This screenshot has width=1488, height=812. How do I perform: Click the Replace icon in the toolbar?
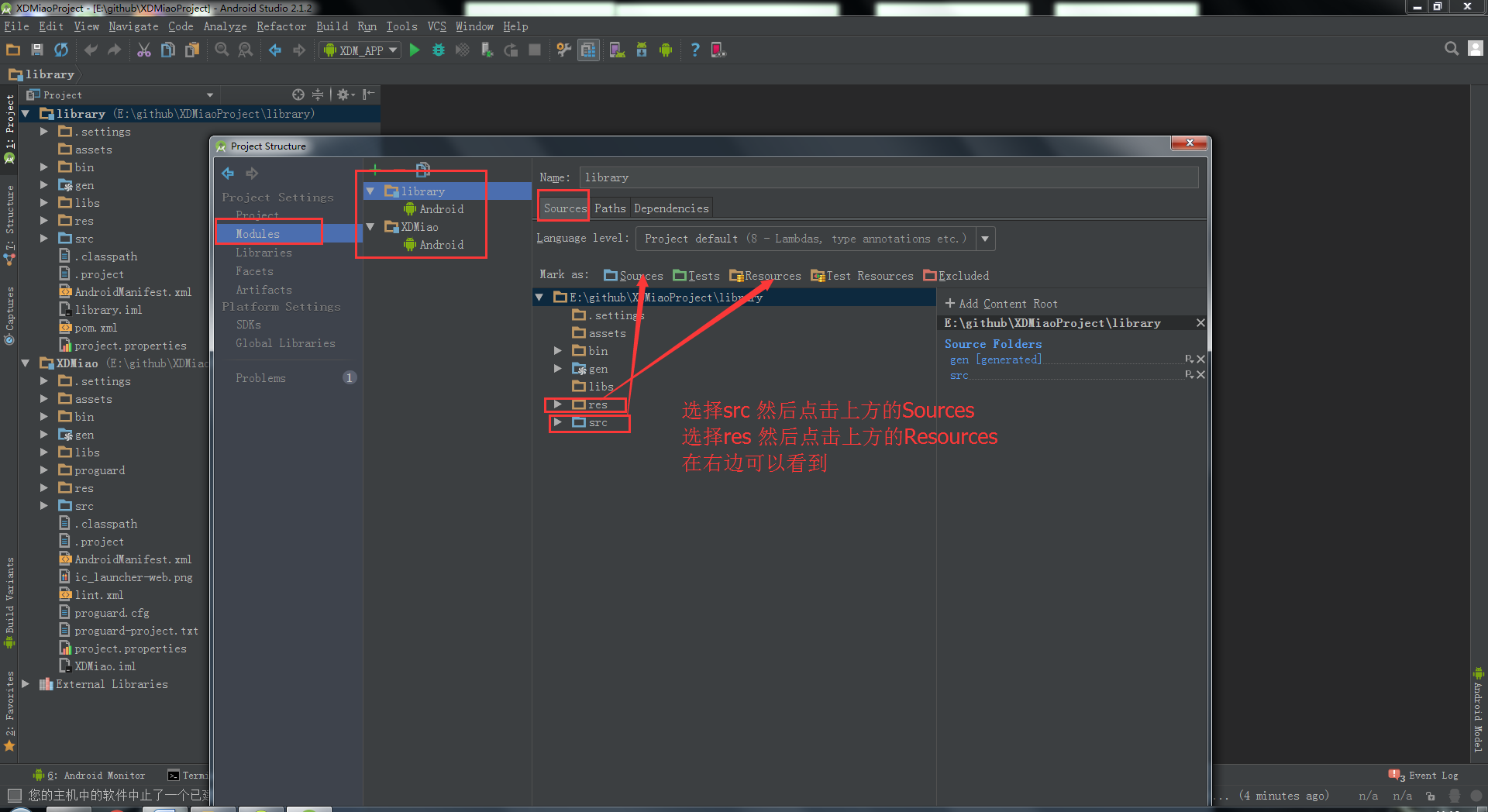pyautogui.click(x=246, y=50)
